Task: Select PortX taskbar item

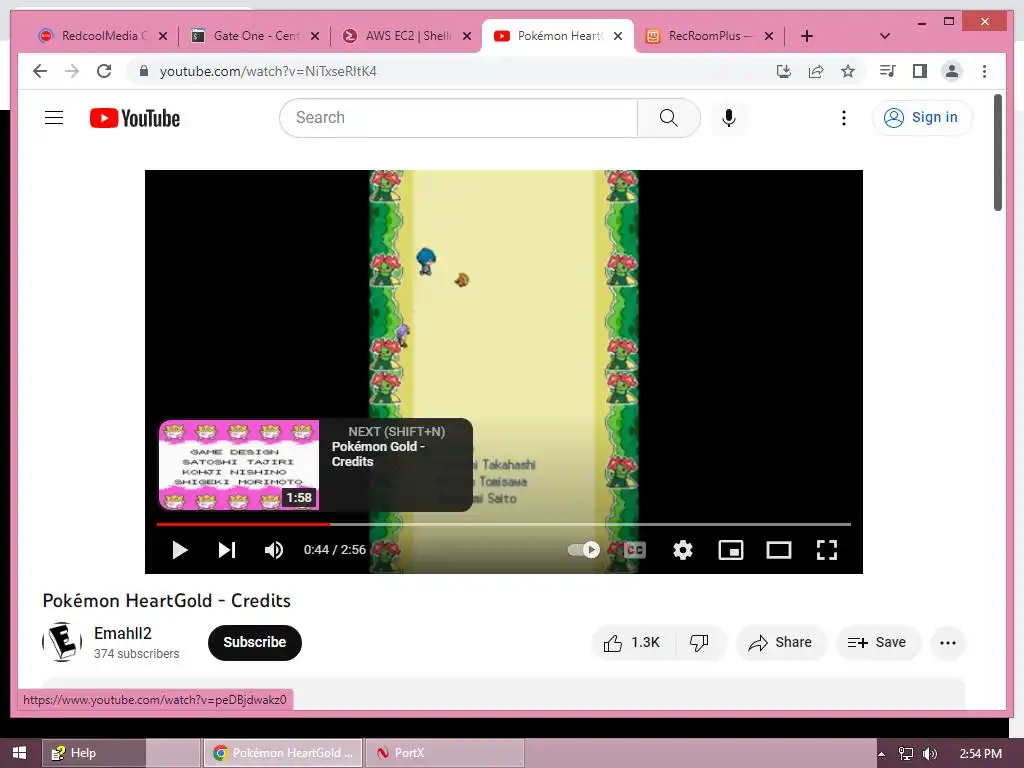Action: [444, 753]
